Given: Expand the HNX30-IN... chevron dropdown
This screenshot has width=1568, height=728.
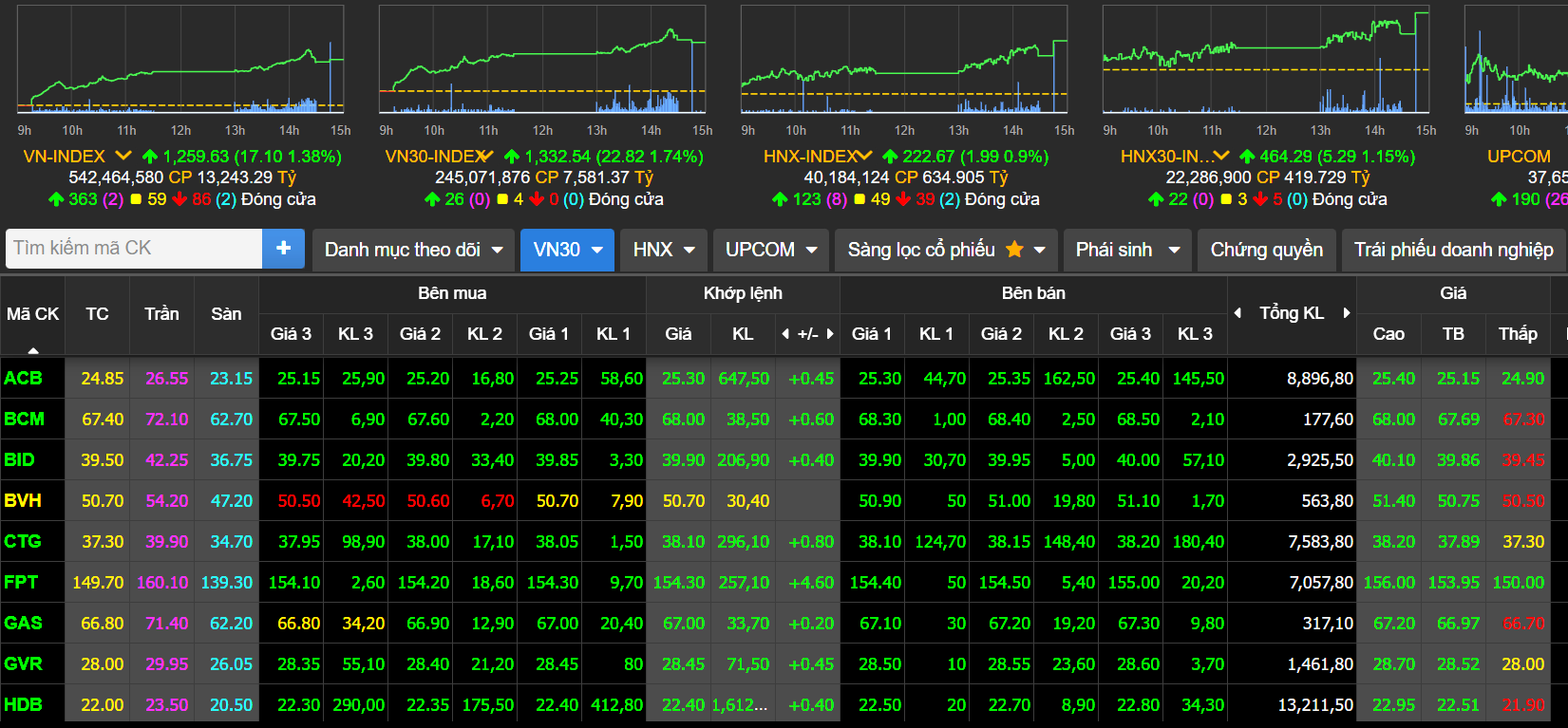Looking at the screenshot, I should click(x=1221, y=156).
